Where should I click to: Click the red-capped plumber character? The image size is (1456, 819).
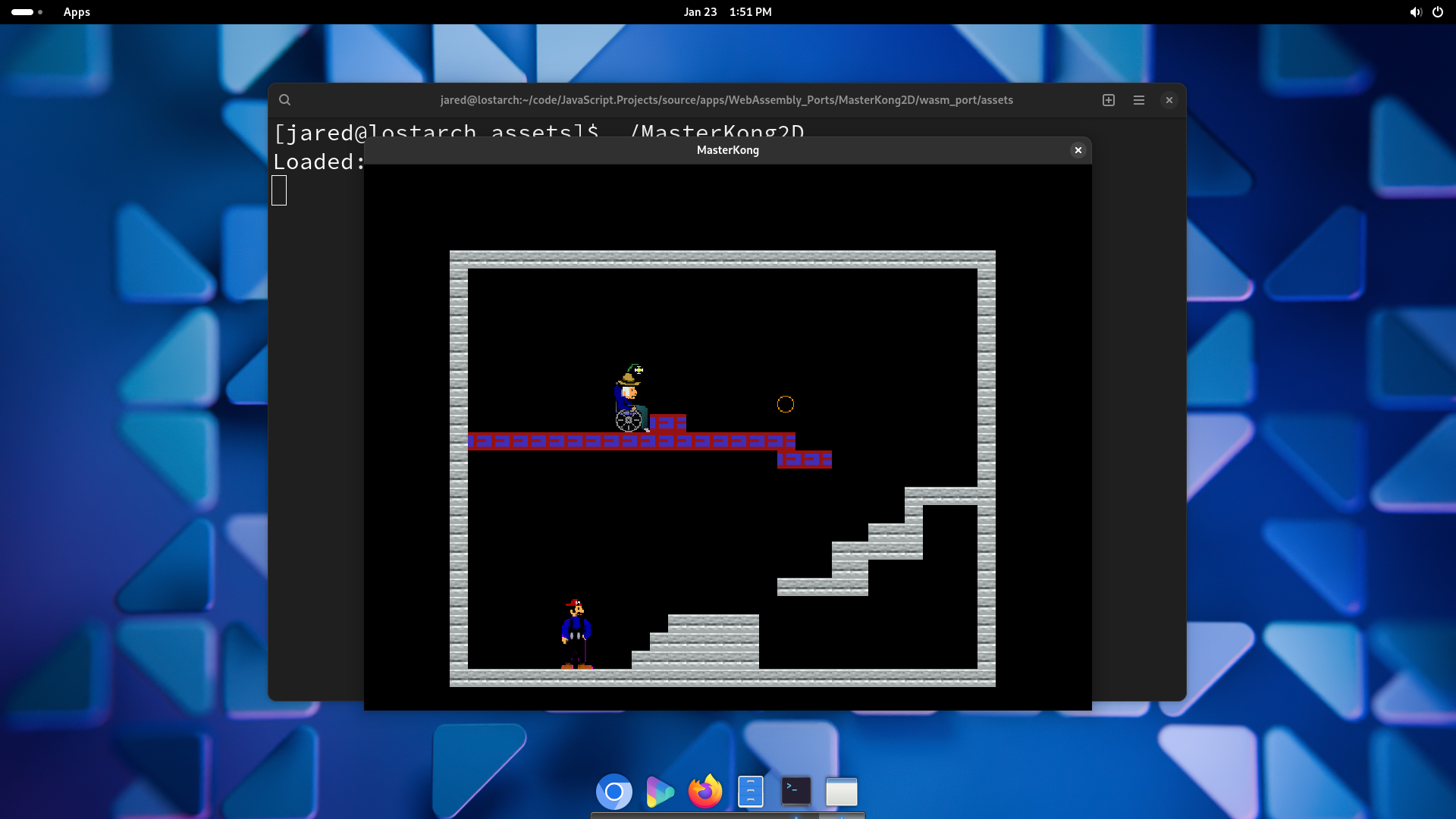[576, 634]
